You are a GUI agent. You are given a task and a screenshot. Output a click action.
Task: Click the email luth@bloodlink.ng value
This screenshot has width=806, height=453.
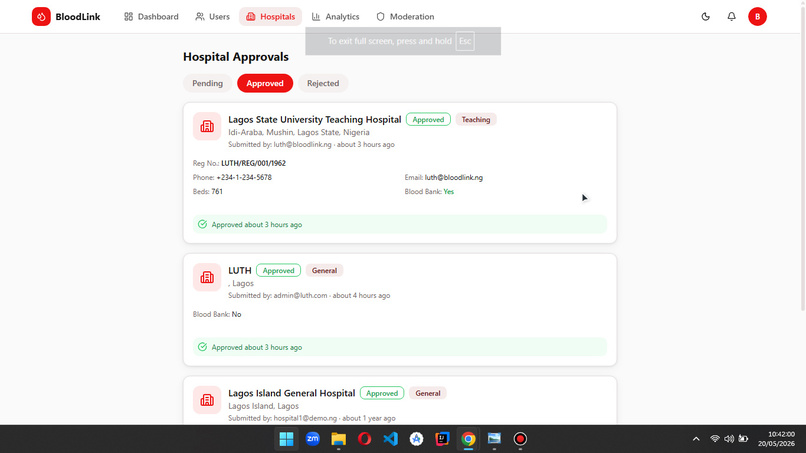click(x=454, y=177)
